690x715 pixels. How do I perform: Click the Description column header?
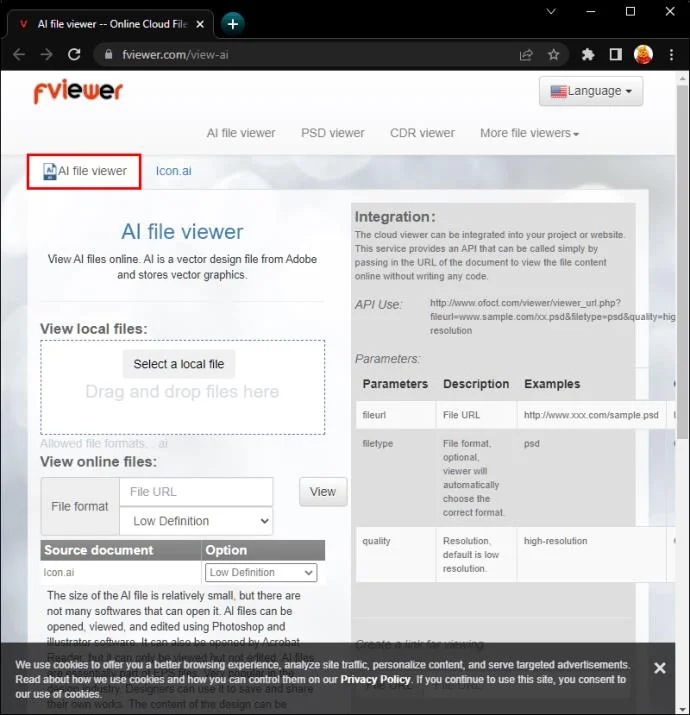(x=476, y=384)
